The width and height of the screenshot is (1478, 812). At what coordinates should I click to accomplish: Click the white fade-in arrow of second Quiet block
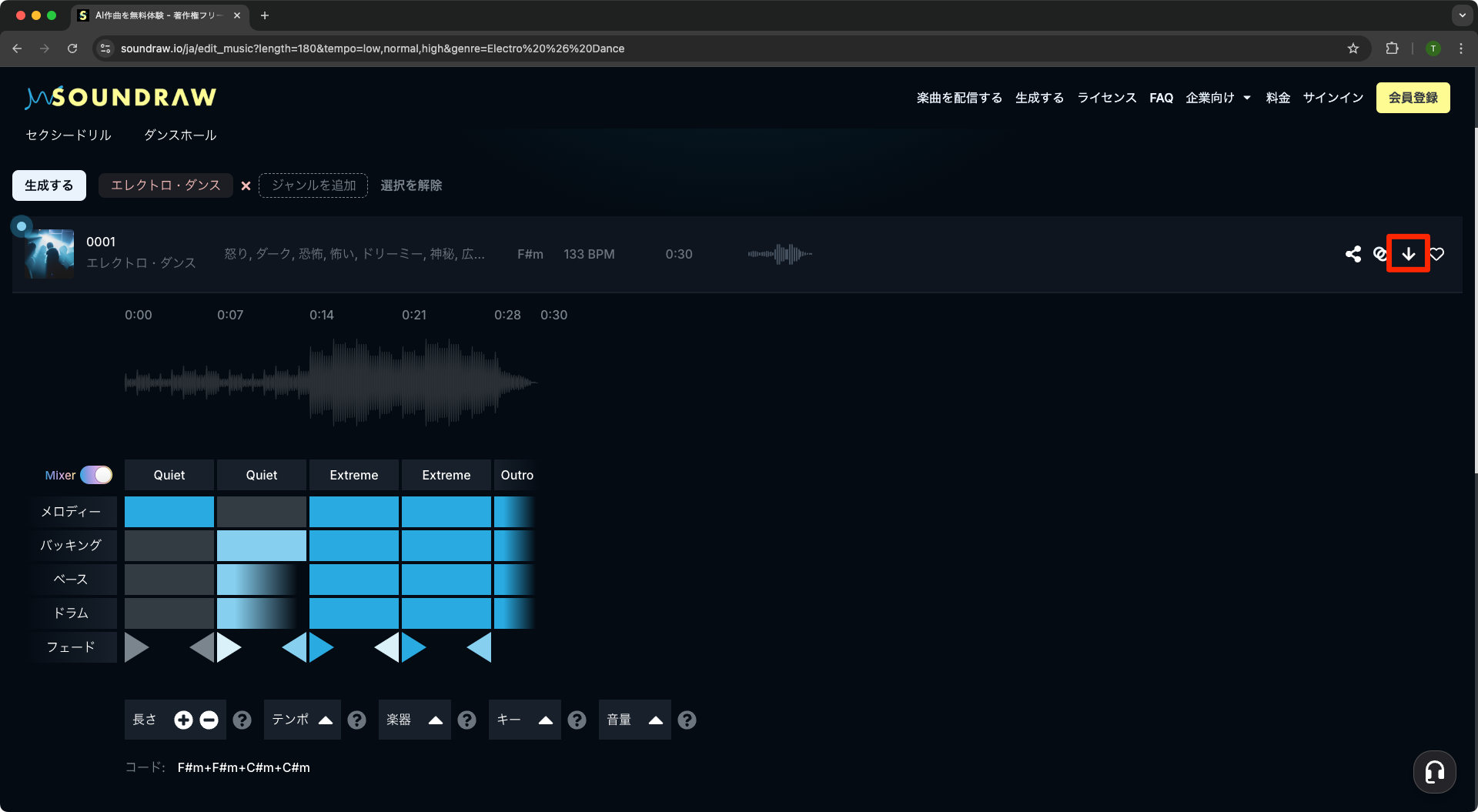coord(229,647)
